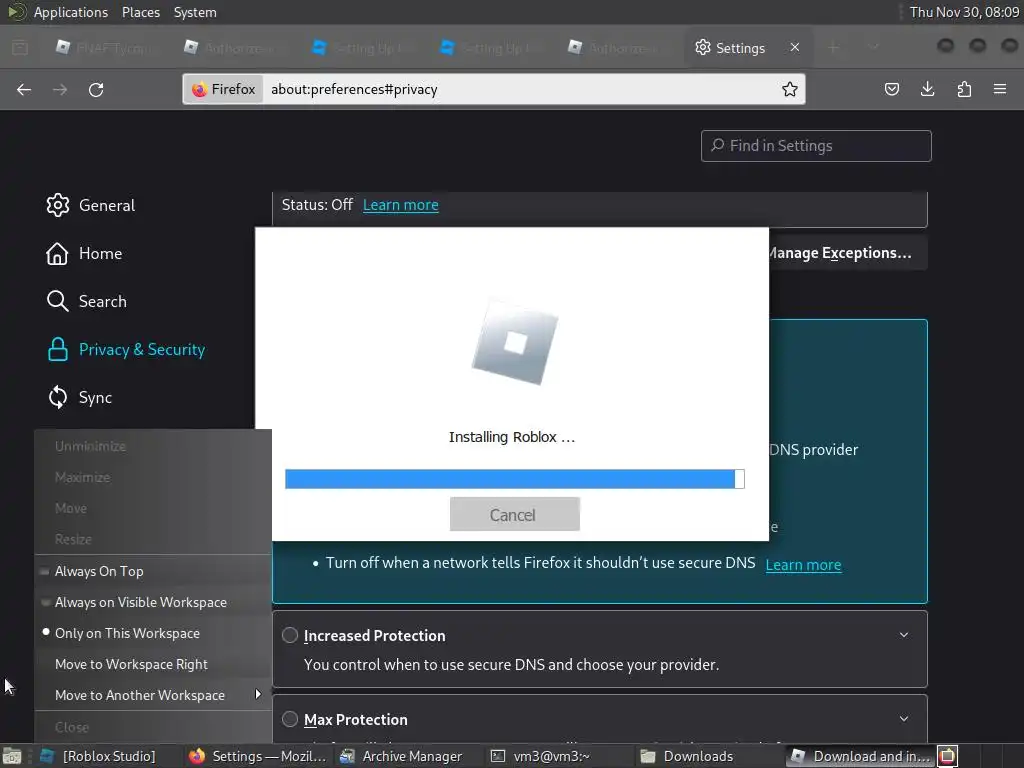The width and height of the screenshot is (1024, 768).
Task: Expand the Increased Protection chevron
Action: (x=904, y=635)
